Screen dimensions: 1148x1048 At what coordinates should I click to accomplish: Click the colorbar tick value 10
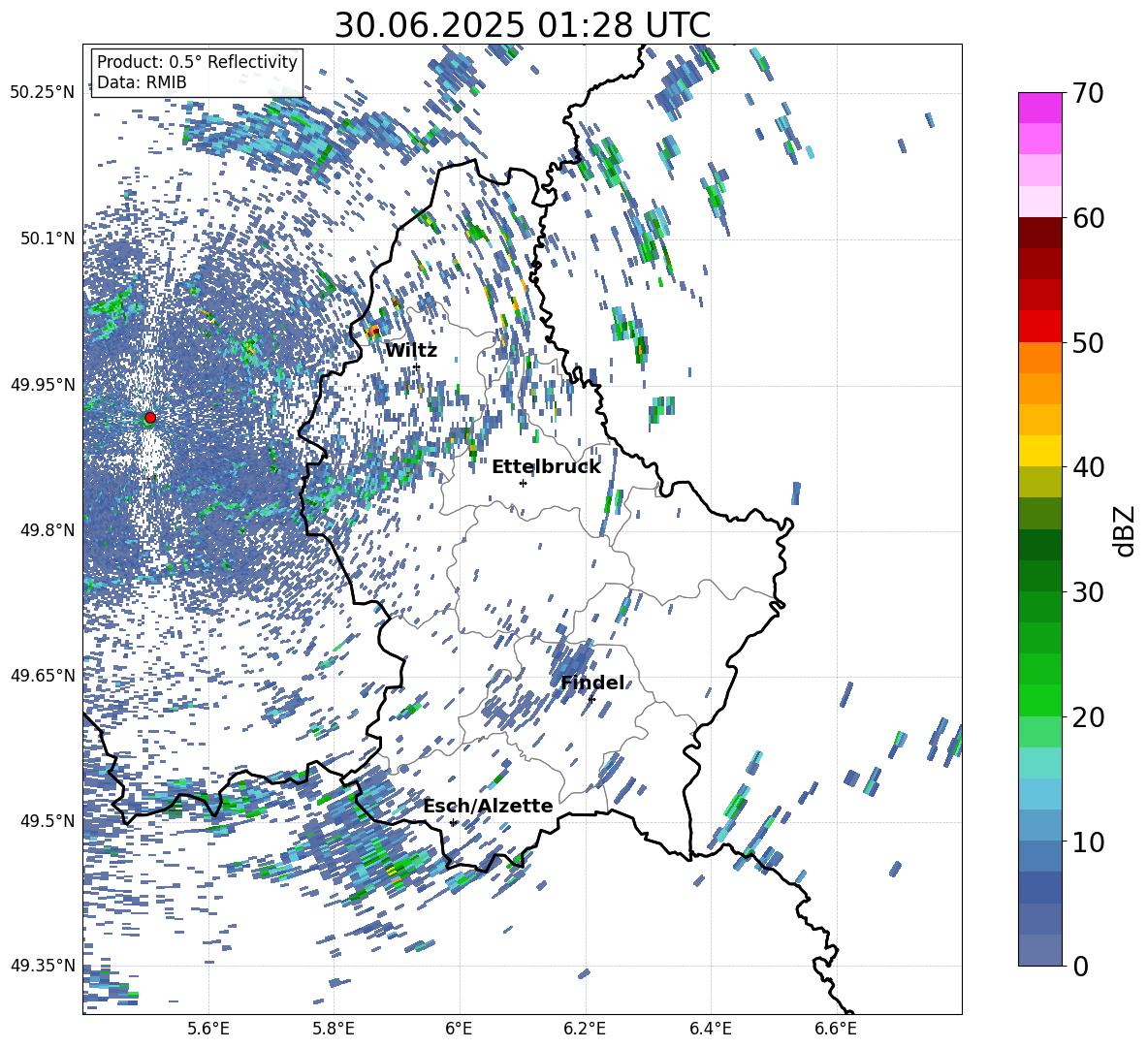[x=1088, y=842]
